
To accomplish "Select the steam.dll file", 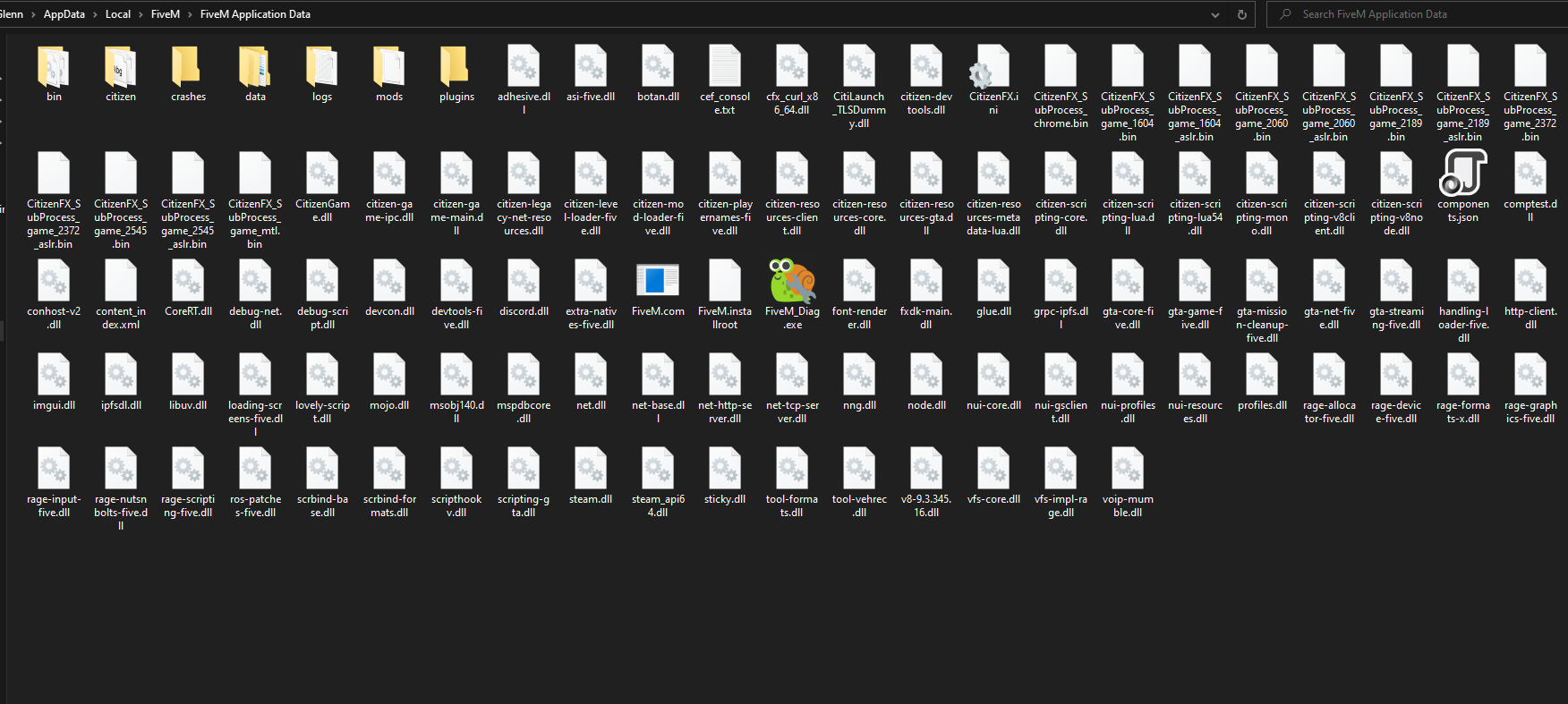I will (x=591, y=471).
